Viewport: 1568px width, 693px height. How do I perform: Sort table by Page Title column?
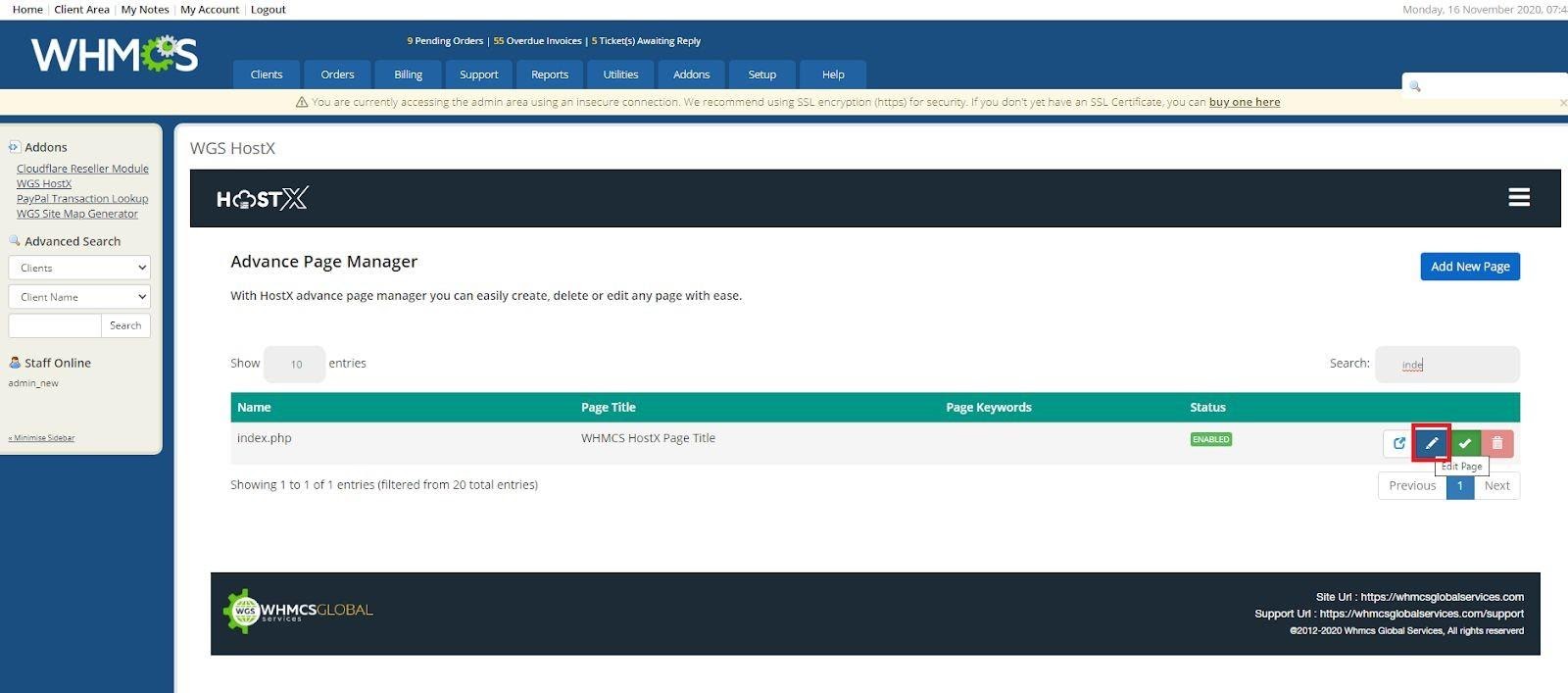[609, 407]
